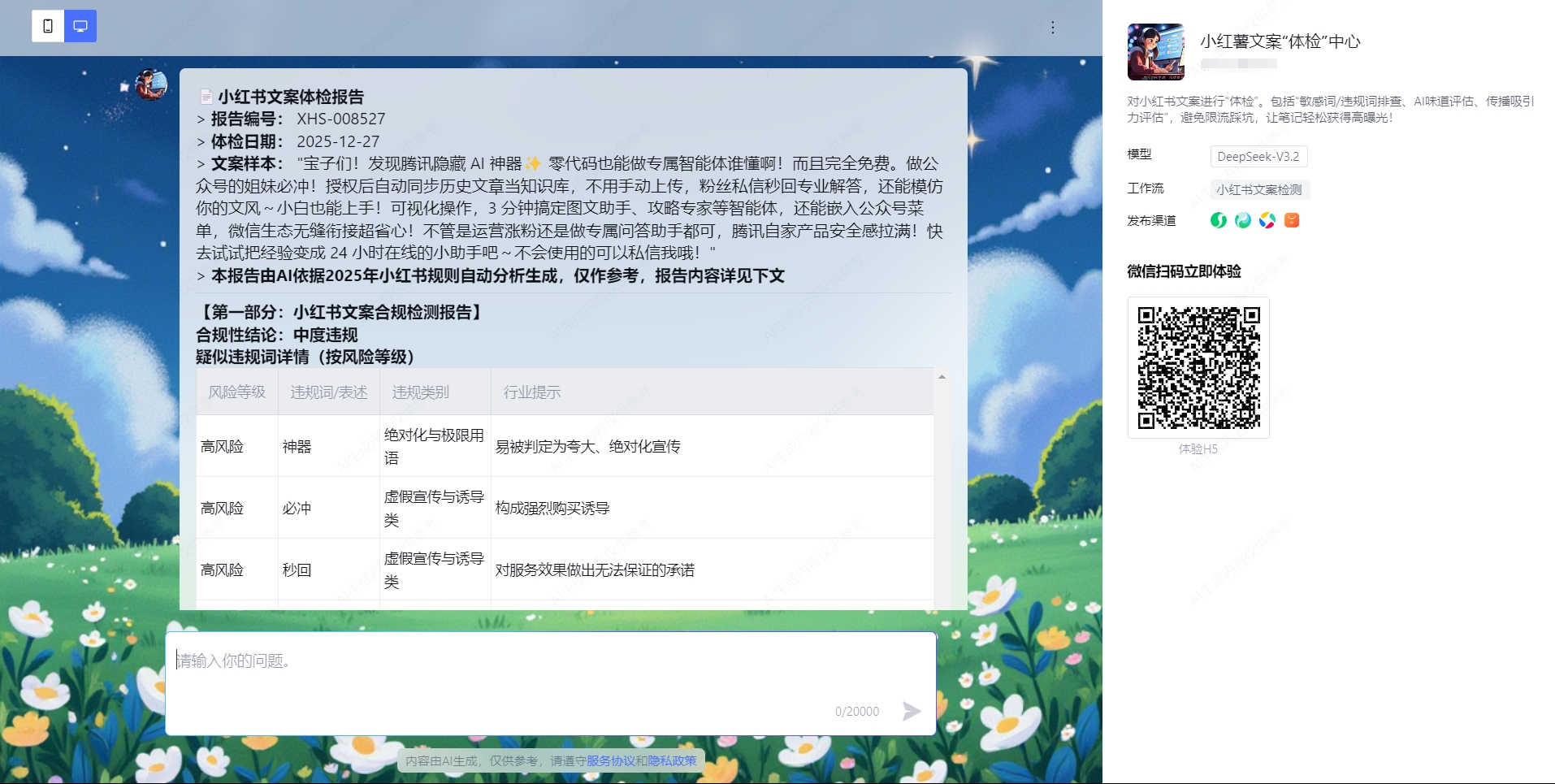1555x784 pixels.
Task: Click the WeChat QR code image
Action: pyautogui.click(x=1198, y=367)
